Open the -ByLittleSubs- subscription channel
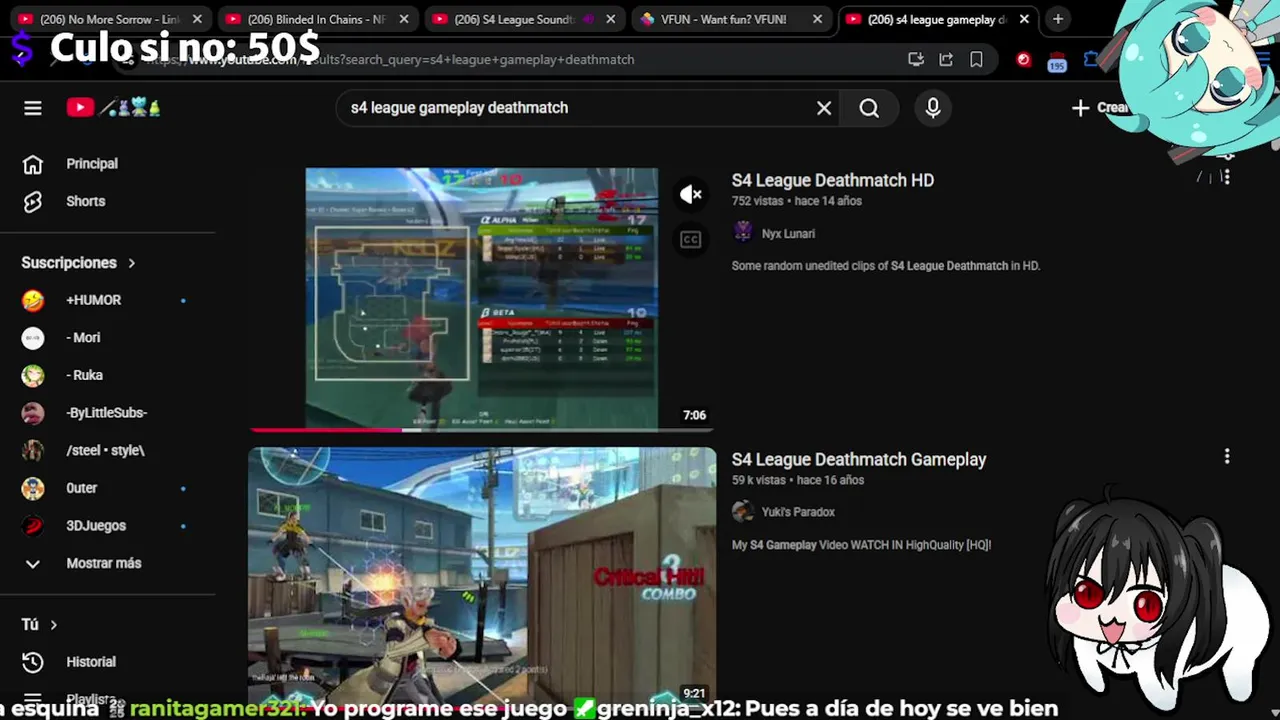Viewport: 1280px width, 720px height. 108,413
